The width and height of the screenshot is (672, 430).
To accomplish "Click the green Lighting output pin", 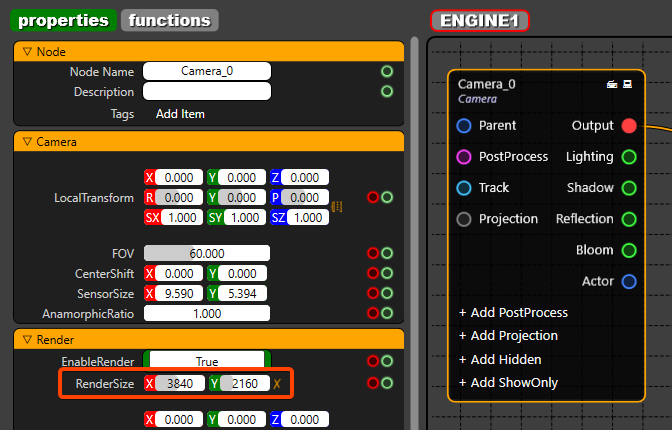I will [628, 157].
